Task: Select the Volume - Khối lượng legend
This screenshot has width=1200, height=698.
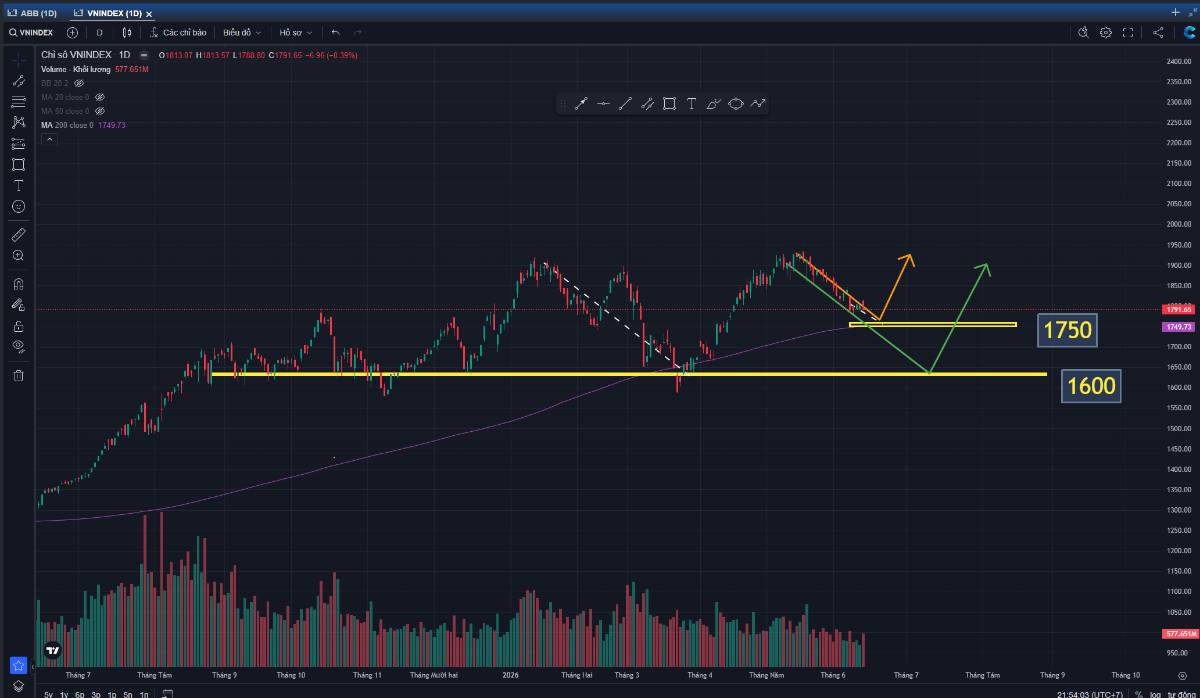Action: (x=74, y=69)
